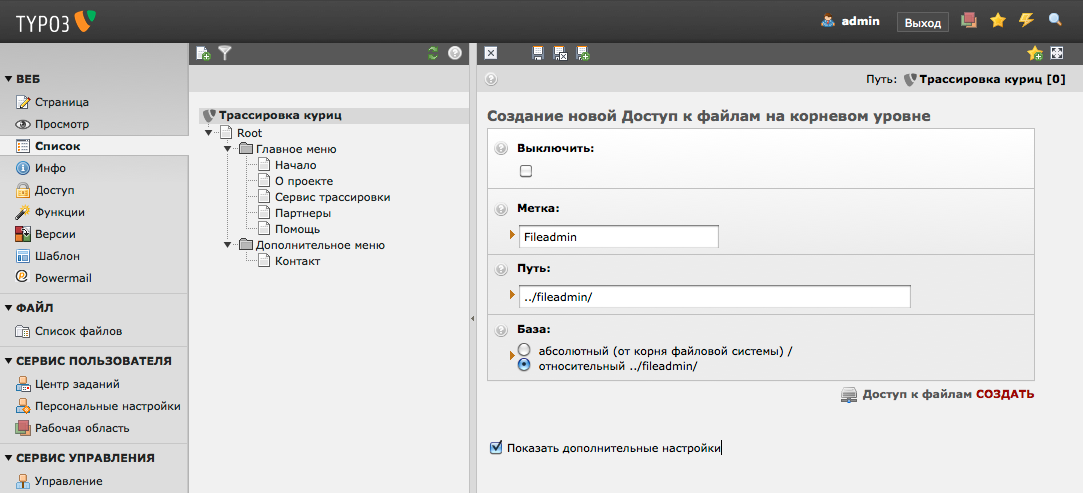Collapse the Дополнительное меню tree folder
1083x493 pixels.
pyautogui.click(x=229, y=245)
